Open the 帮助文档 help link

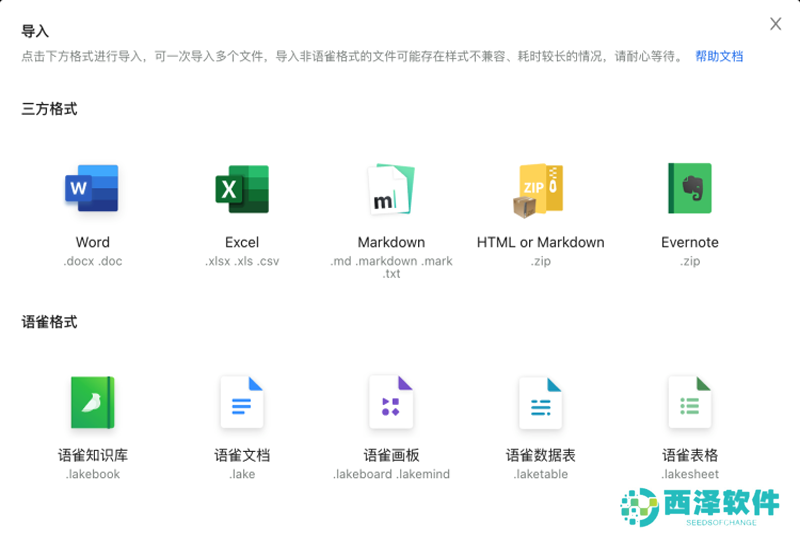[719, 56]
